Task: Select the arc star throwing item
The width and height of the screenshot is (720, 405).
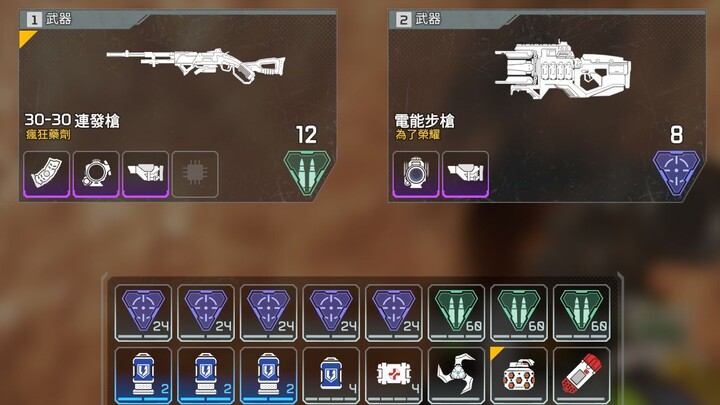Action: (456, 376)
